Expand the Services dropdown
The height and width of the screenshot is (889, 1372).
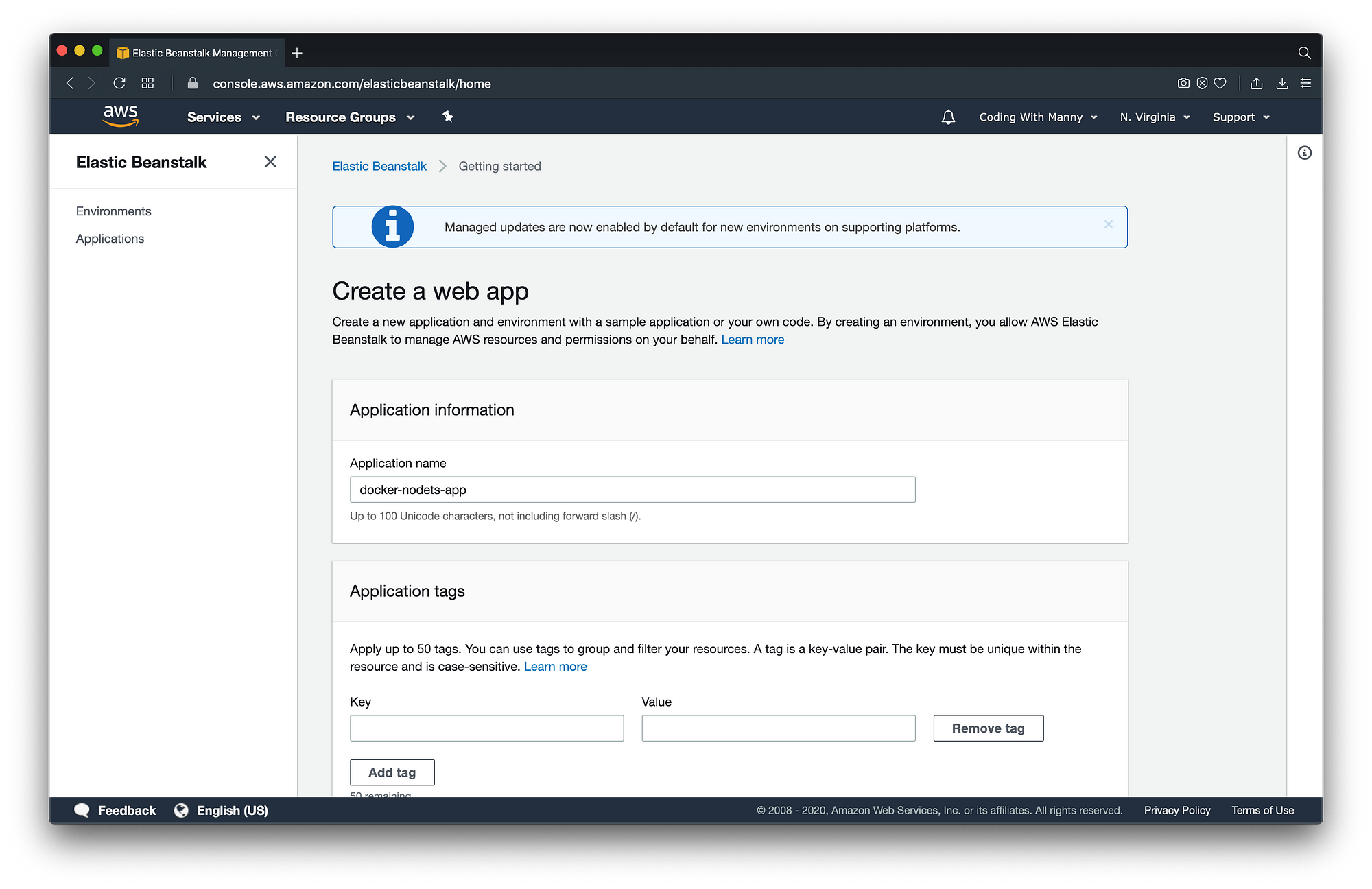(x=223, y=117)
